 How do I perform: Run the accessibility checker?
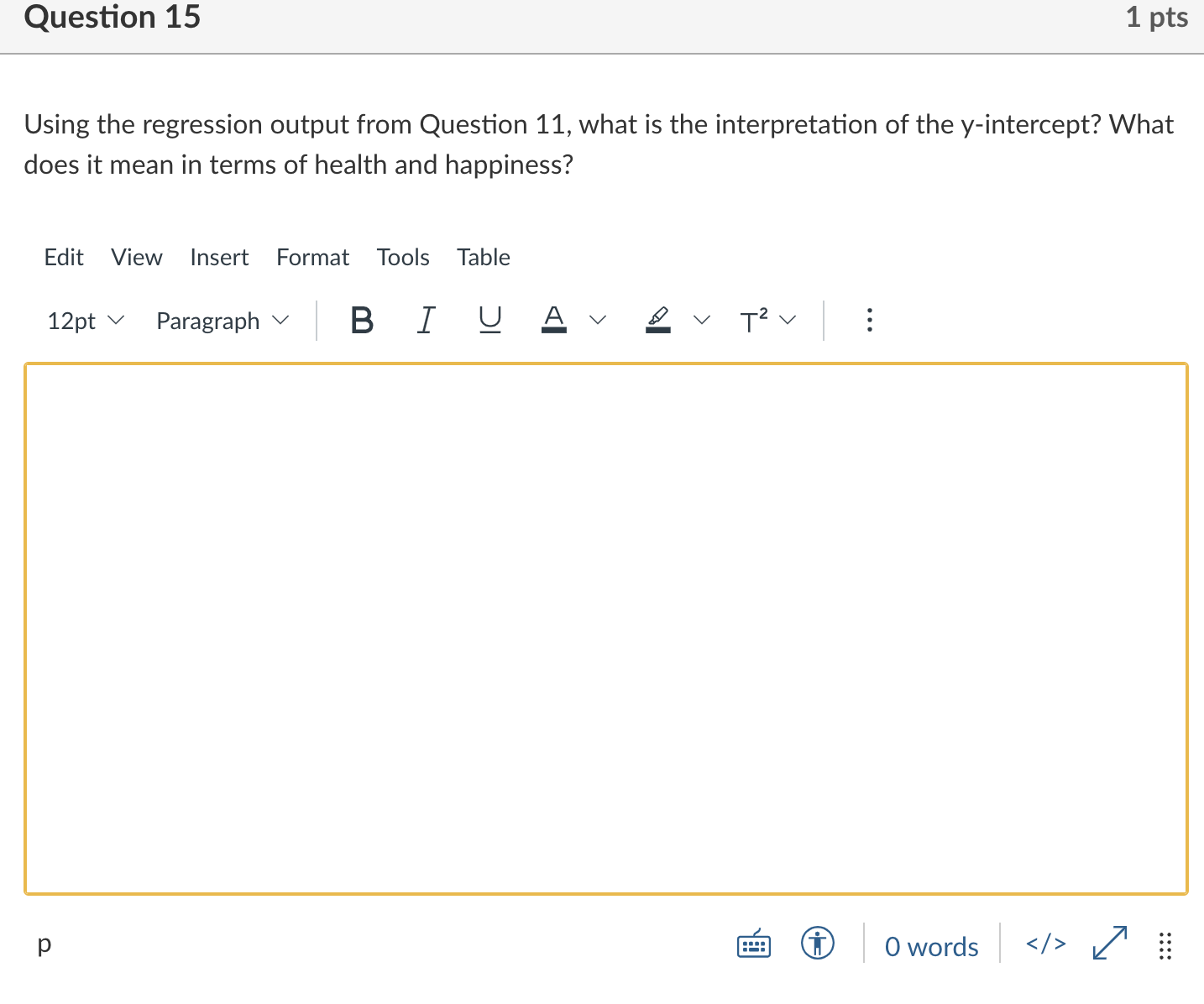click(816, 944)
